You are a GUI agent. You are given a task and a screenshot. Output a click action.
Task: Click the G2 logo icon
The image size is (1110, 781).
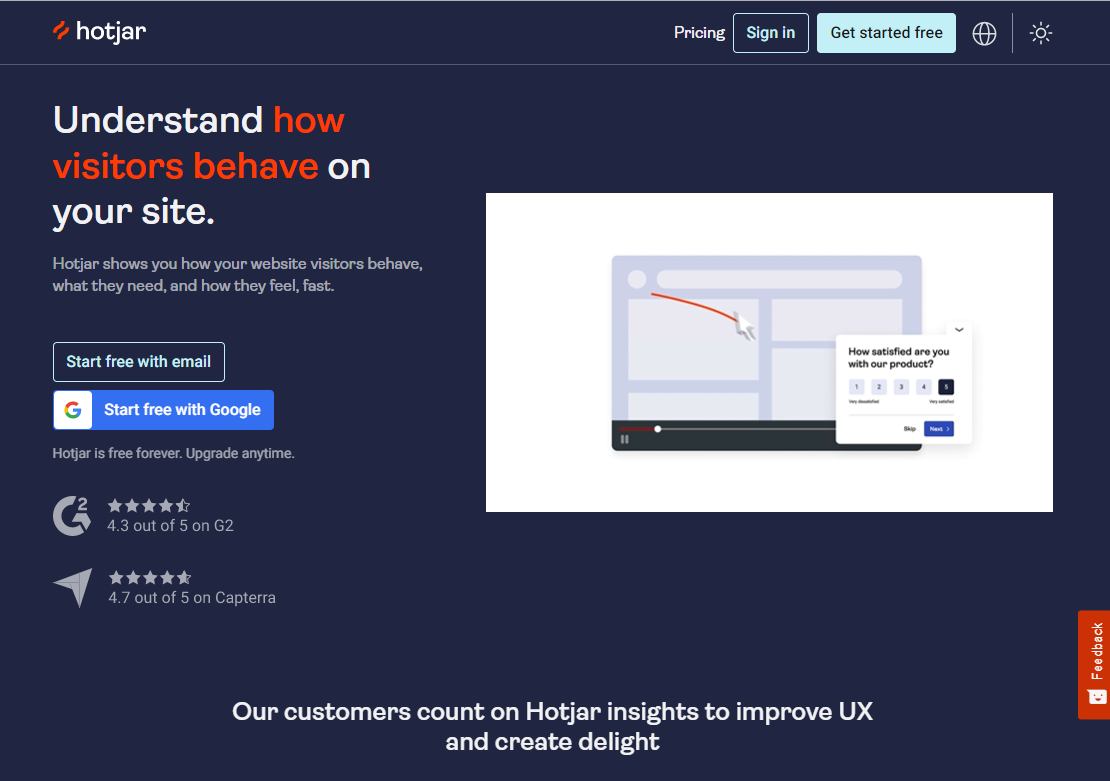[x=71, y=515]
